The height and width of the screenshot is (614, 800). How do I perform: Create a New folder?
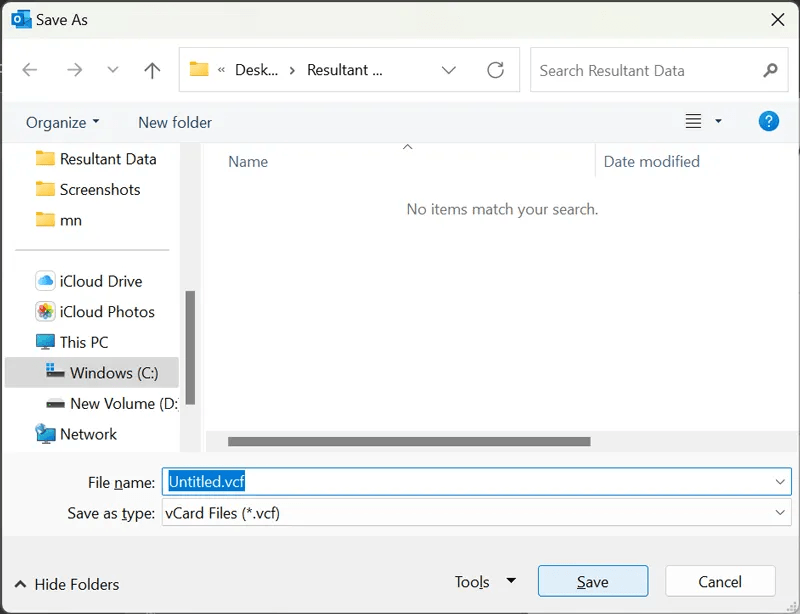point(175,122)
